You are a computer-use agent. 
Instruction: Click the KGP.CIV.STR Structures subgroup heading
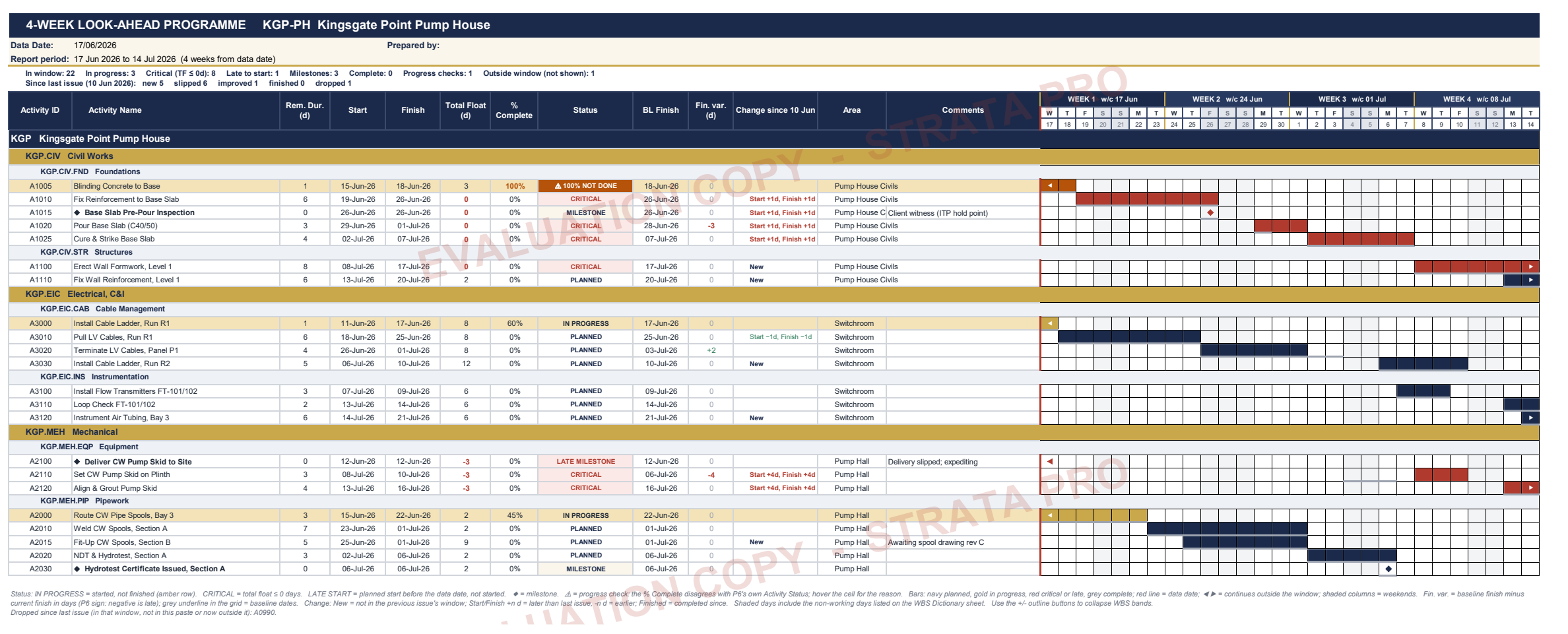click(86, 252)
